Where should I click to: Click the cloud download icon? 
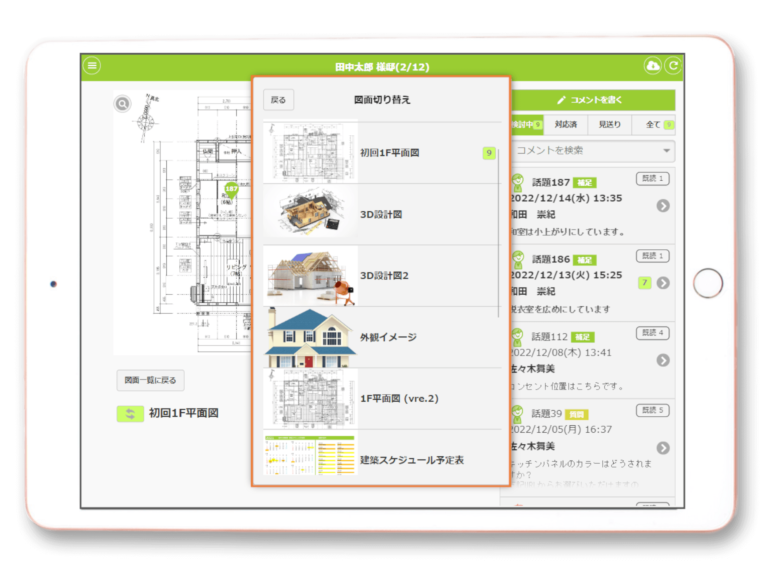click(653, 66)
